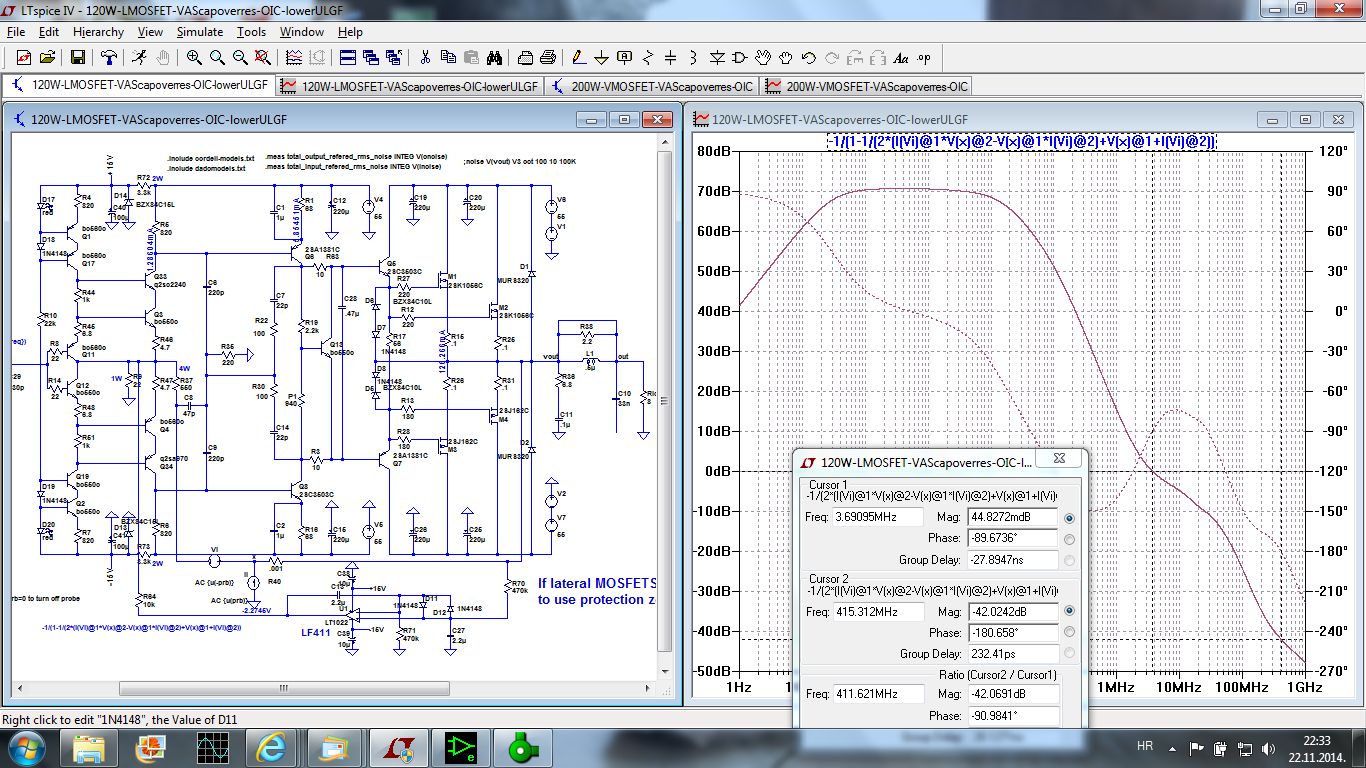
Task: Switch to 120W-LMOSFET waveform plot tab
Action: 409,86
